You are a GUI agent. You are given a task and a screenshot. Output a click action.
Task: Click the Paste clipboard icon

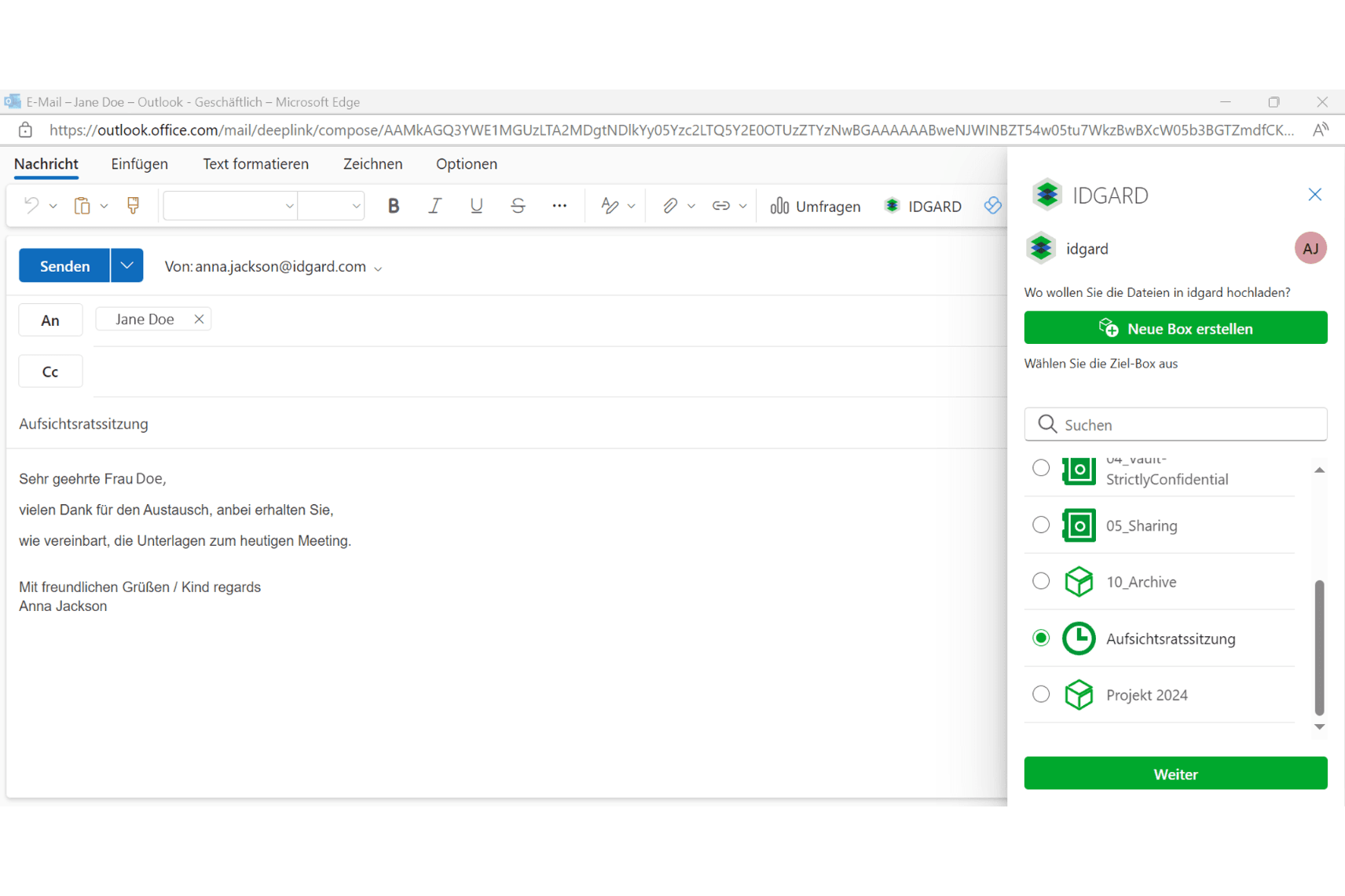tap(82, 206)
